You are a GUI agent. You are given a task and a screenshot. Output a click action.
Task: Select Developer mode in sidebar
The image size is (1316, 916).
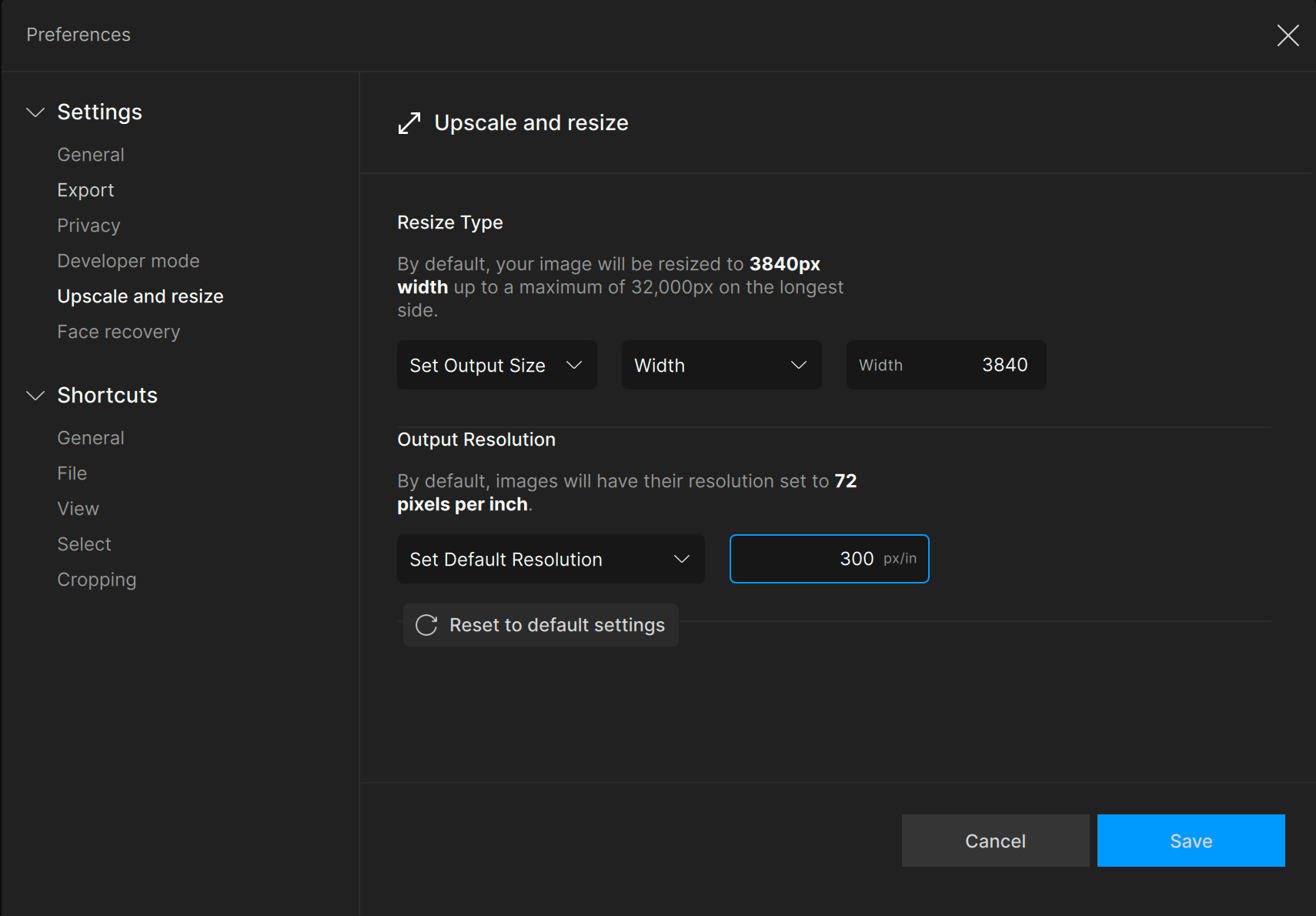[129, 261]
